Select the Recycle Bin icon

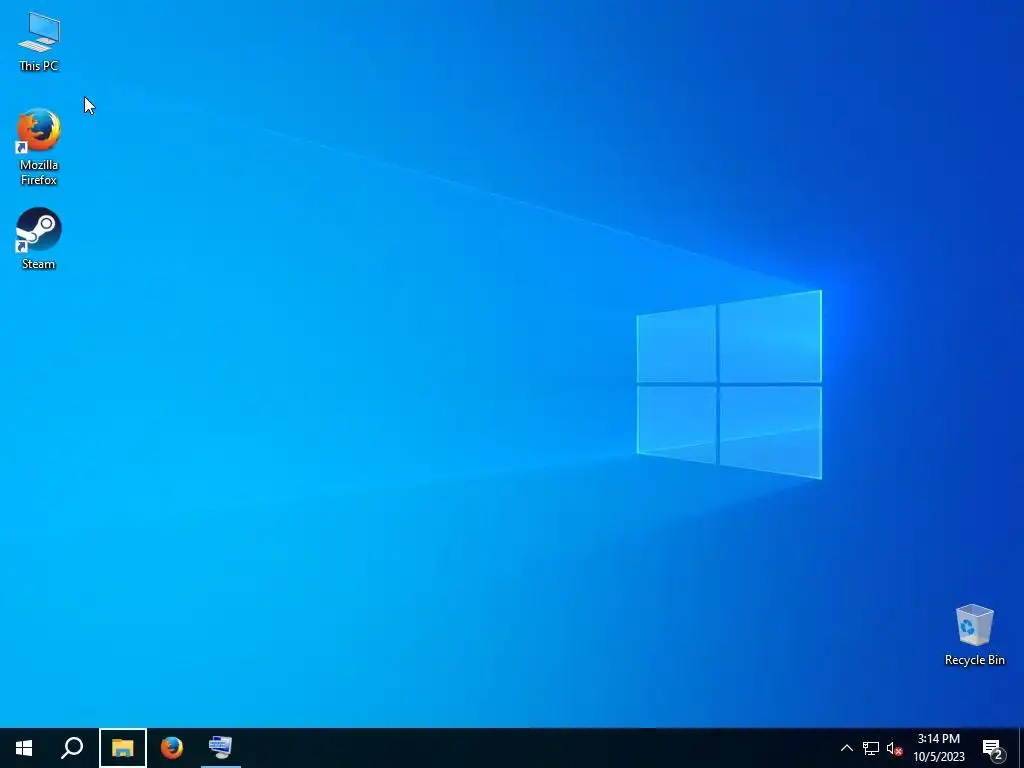(974, 635)
